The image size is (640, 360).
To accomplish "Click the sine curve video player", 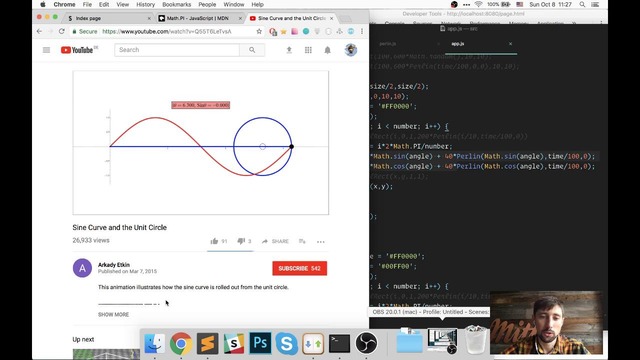I will pyautogui.click(x=200, y=143).
